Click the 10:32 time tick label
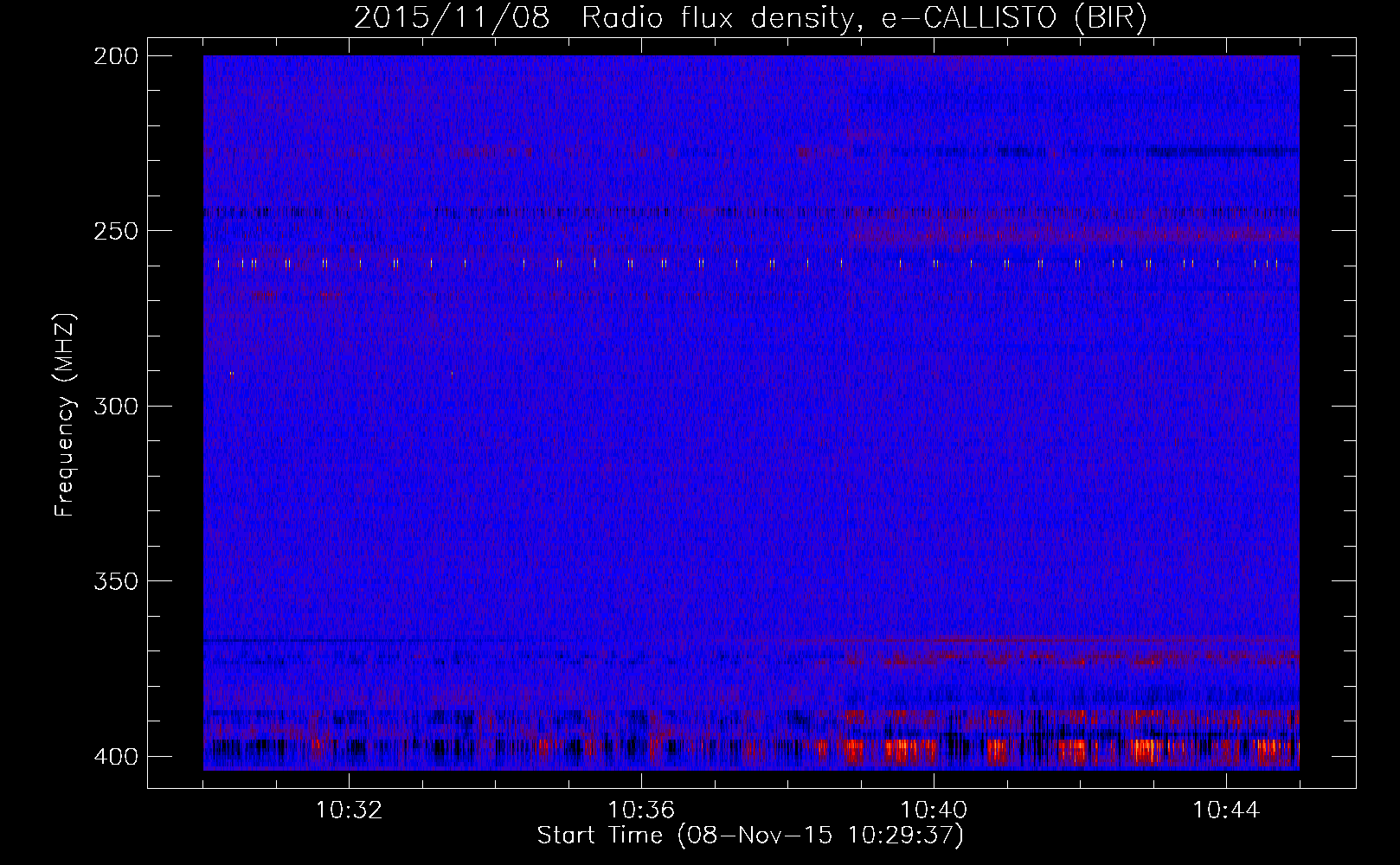The width and height of the screenshot is (1400, 865). click(349, 811)
